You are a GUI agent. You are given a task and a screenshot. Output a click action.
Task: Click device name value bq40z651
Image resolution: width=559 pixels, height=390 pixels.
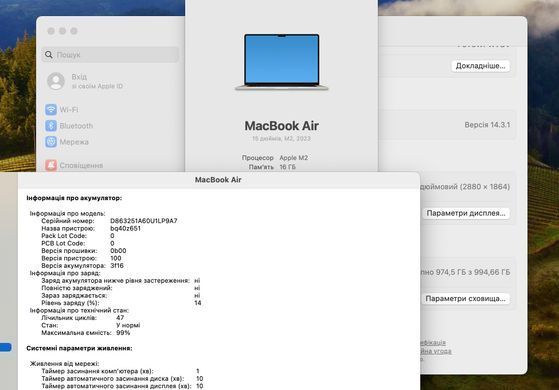pyautogui.click(x=125, y=228)
